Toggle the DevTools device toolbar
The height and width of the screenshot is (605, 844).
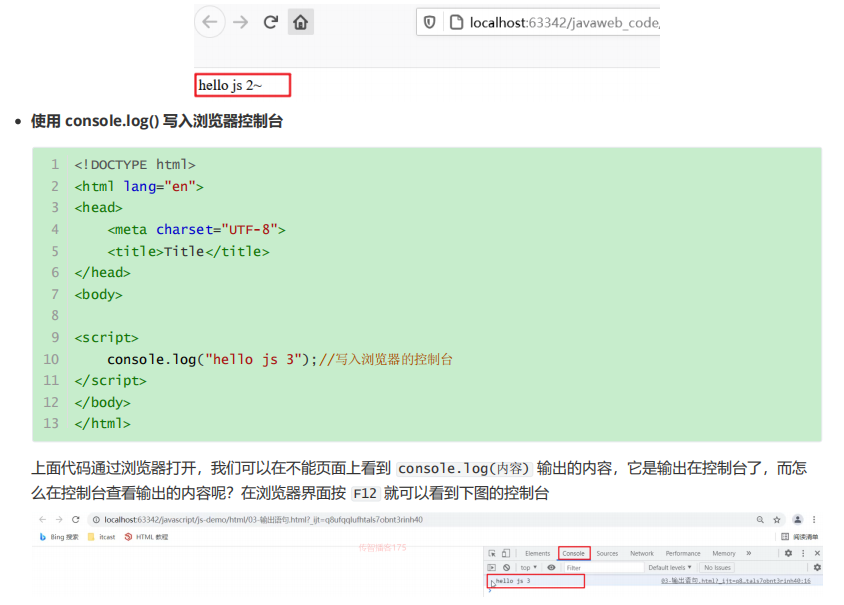pyautogui.click(x=505, y=553)
